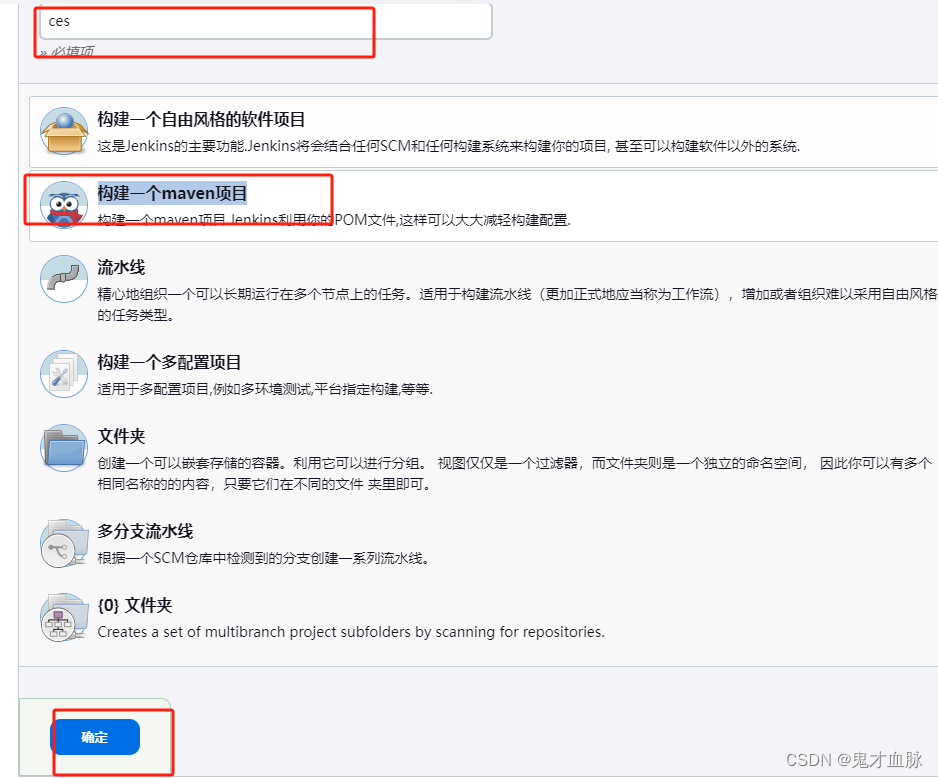Image resolution: width=938 pixels, height=778 pixels.
Task: Click the multi-configuration project tools icon
Action: point(64,374)
